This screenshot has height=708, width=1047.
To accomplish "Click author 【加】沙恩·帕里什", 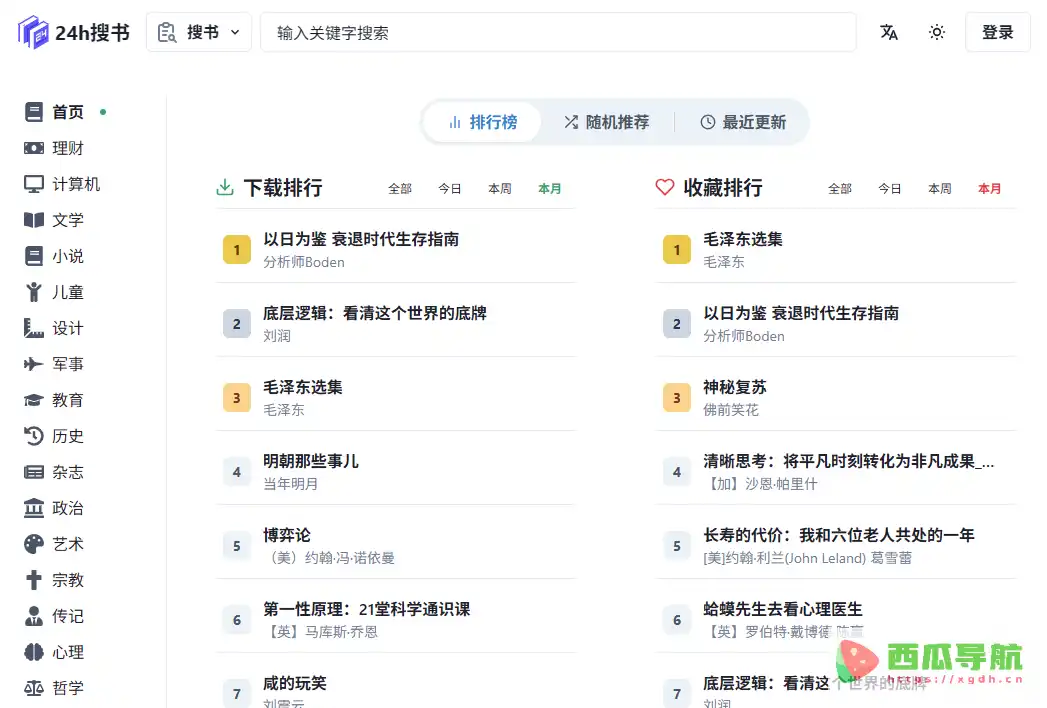I will click(761, 484).
